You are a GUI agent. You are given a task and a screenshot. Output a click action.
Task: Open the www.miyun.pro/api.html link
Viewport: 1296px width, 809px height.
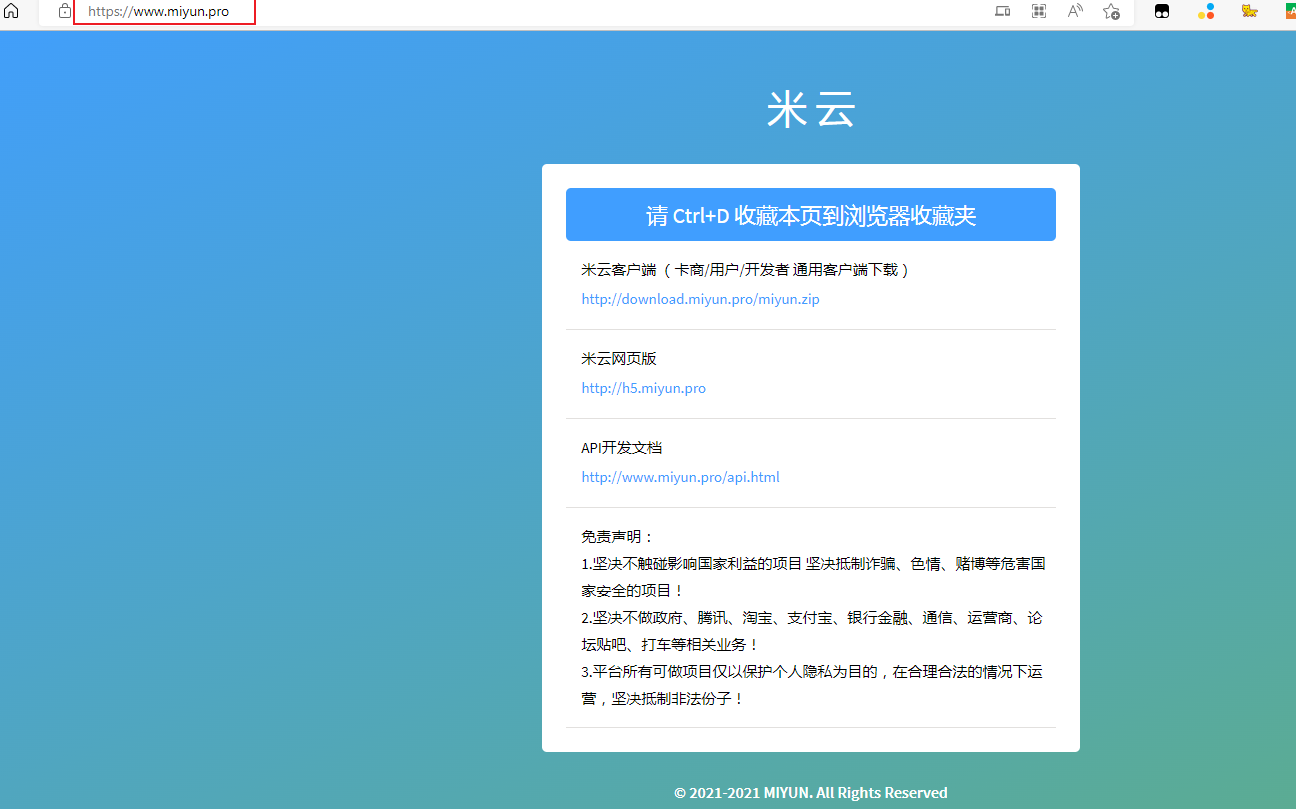pos(680,477)
